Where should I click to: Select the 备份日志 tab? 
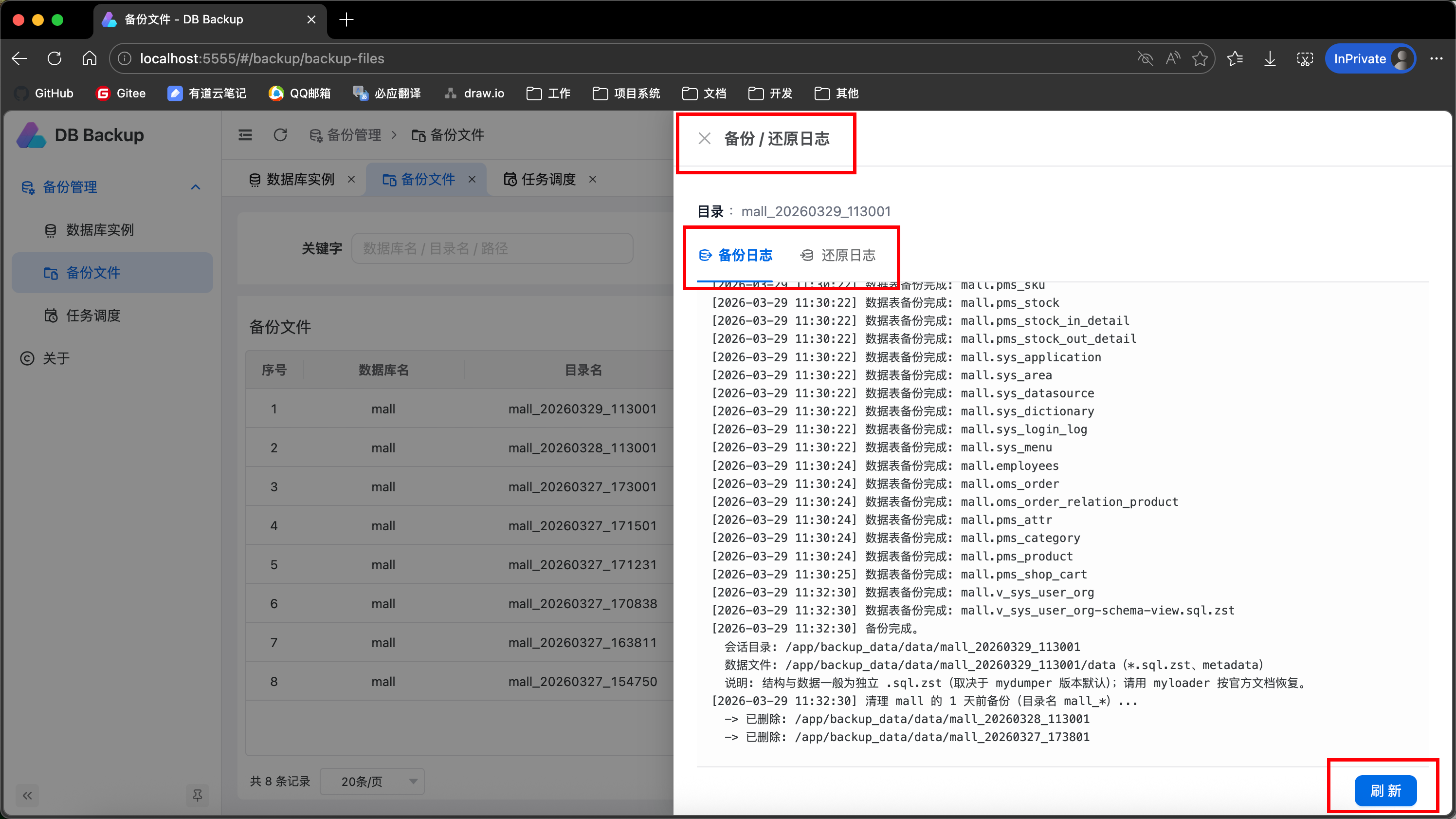point(736,255)
